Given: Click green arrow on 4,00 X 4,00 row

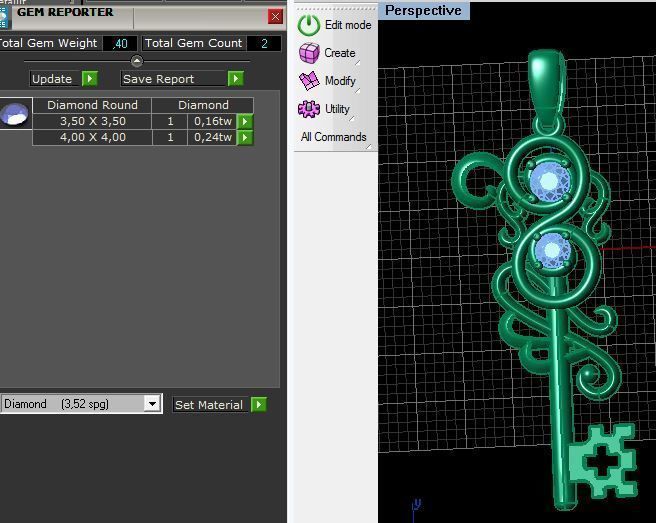Looking at the screenshot, I should click(245, 137).
